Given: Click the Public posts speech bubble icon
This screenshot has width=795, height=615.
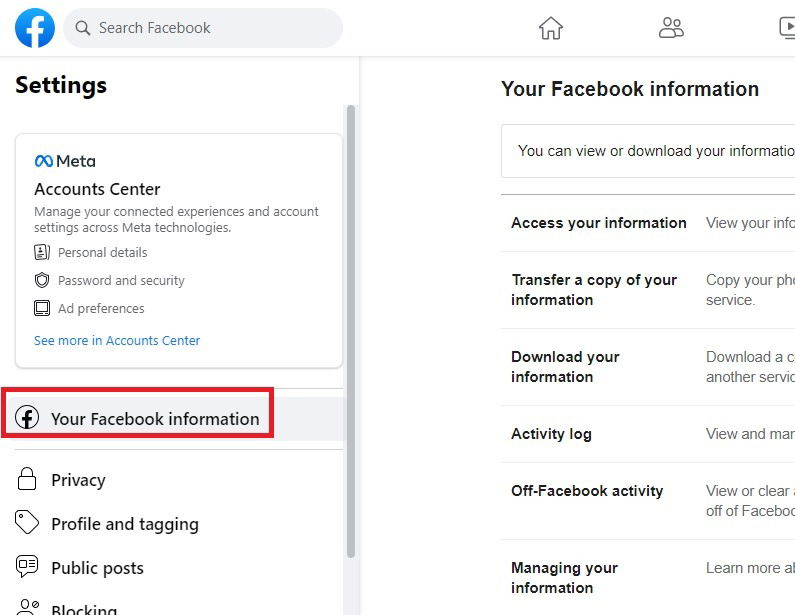Looking at the screenshot, I should pyautogui.click(x=27, y=567).
